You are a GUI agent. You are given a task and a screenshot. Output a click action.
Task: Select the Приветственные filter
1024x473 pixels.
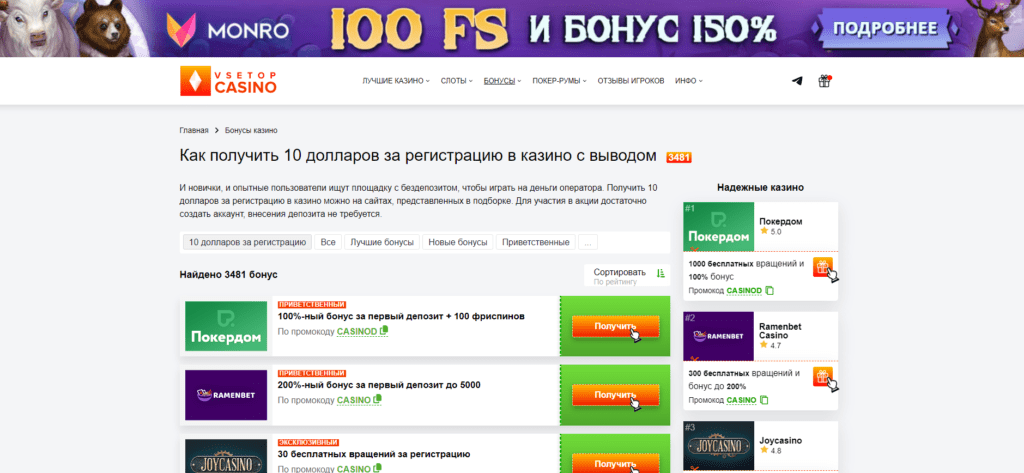(x=536, y=242)
